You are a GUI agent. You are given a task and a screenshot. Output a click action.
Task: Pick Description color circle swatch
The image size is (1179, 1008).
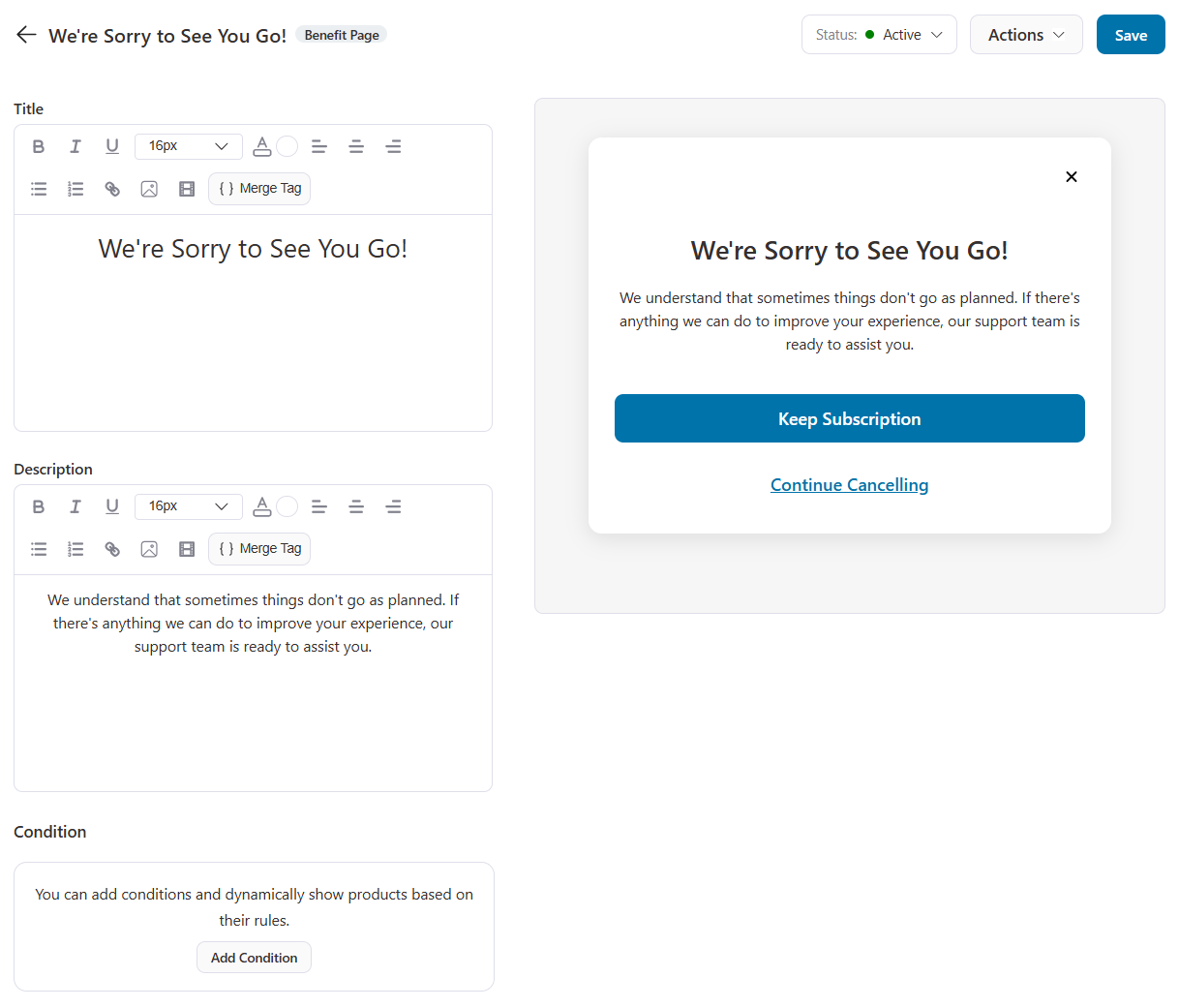[287, 506]
